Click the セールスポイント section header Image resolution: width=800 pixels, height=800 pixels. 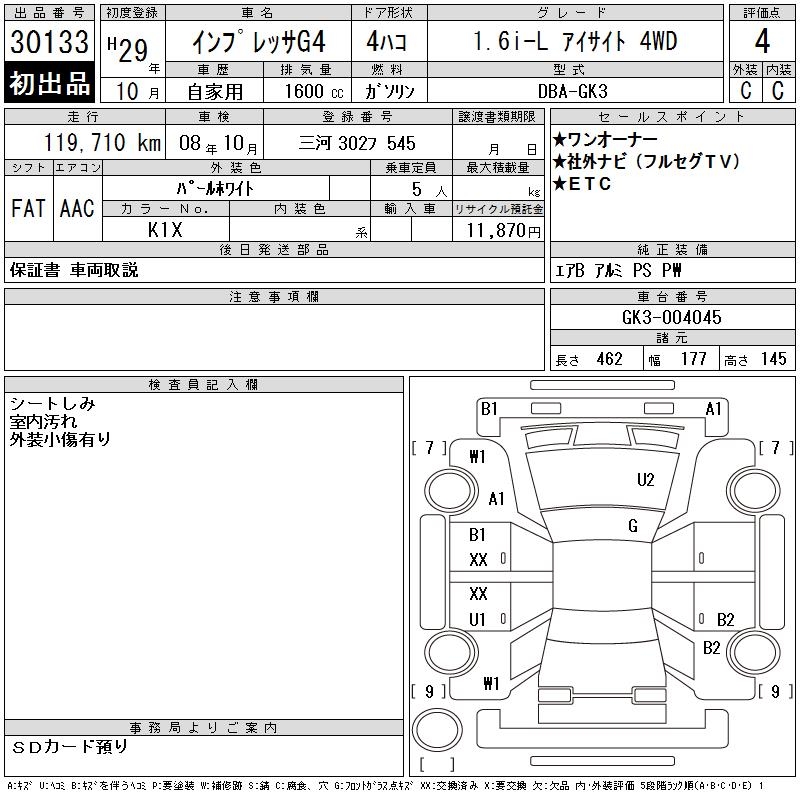point(672,117)
